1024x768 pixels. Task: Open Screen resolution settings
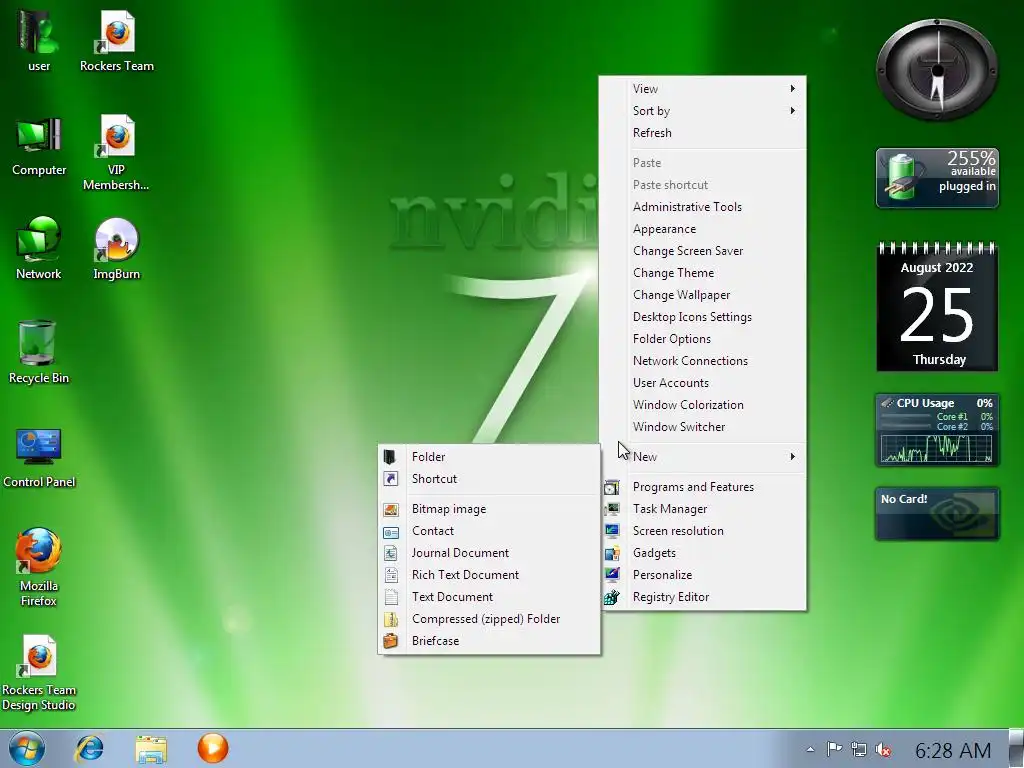703,531
